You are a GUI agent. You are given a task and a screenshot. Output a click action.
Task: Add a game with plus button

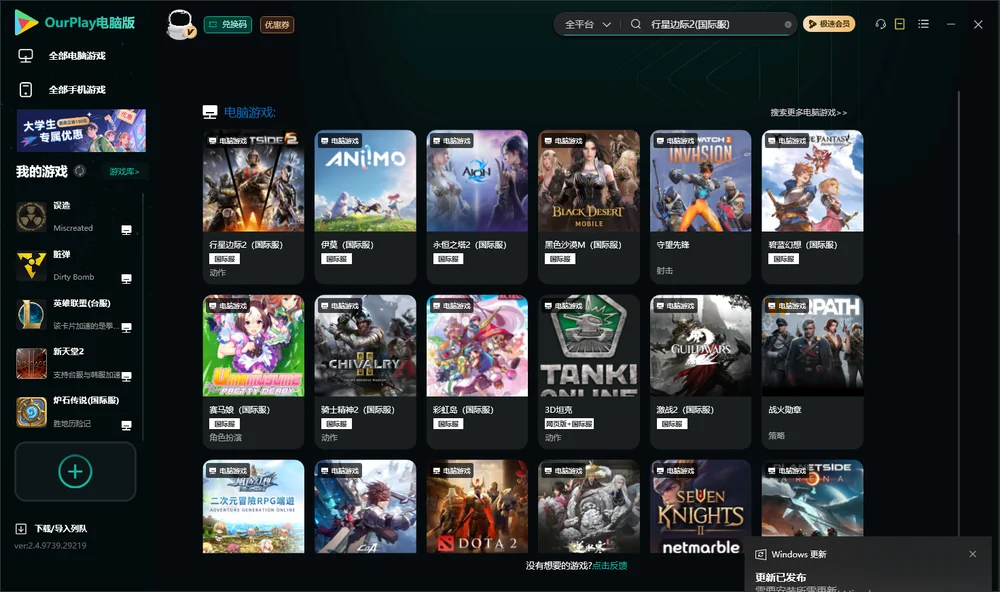click(75, 471)
